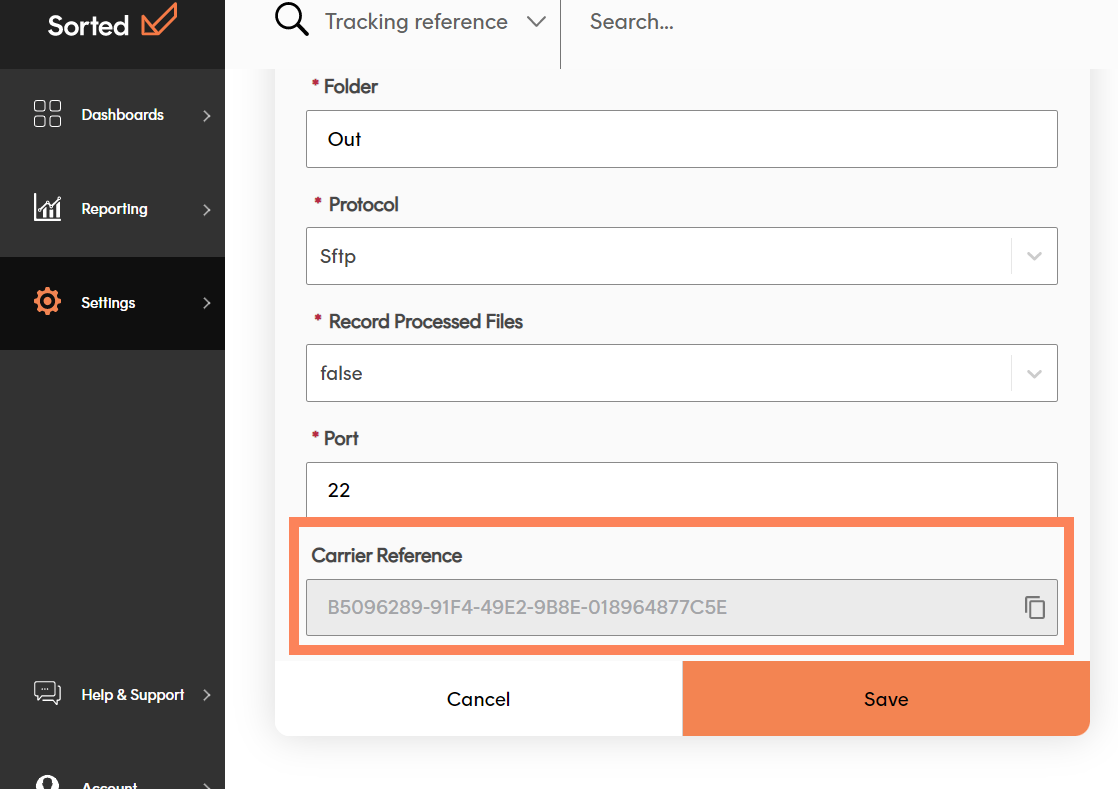Image resolution: width=1118 pixels, height=789 pixels.
Task: Click the search magnifying glass icon
Action: tap(291, 21)
